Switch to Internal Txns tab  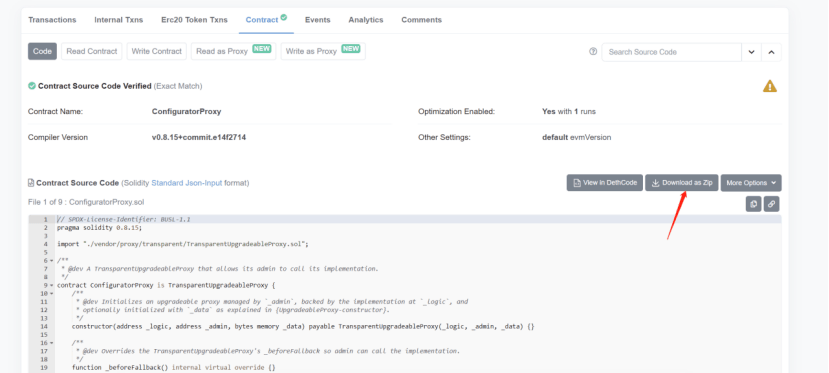[118, 20]
